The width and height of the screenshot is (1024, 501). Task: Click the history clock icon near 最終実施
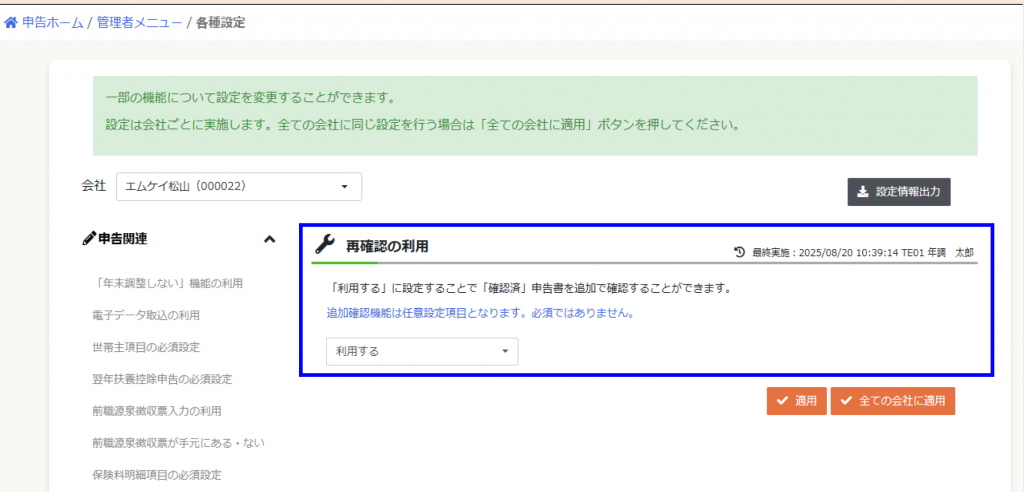[740, 251]
